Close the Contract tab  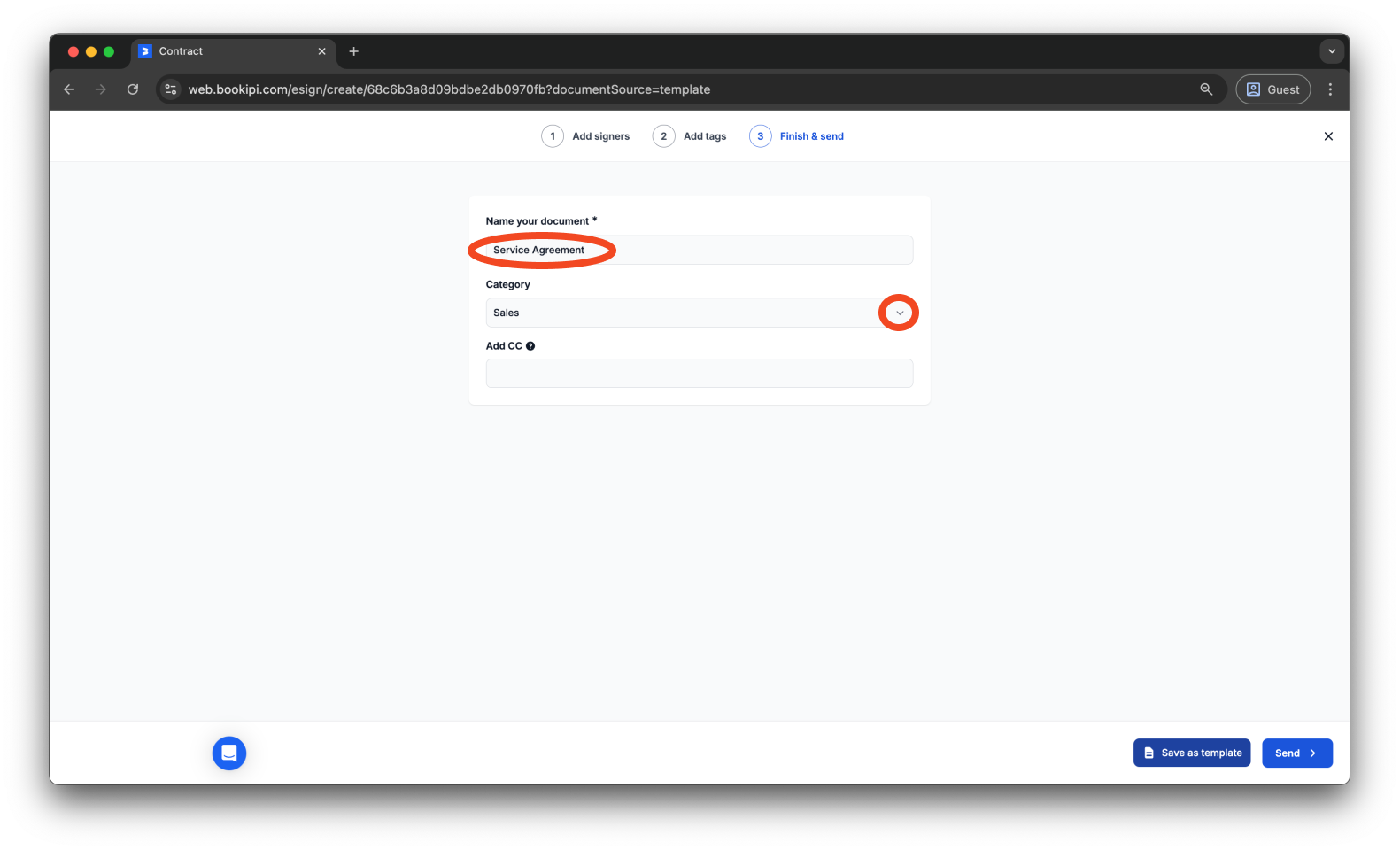[321, 51]
